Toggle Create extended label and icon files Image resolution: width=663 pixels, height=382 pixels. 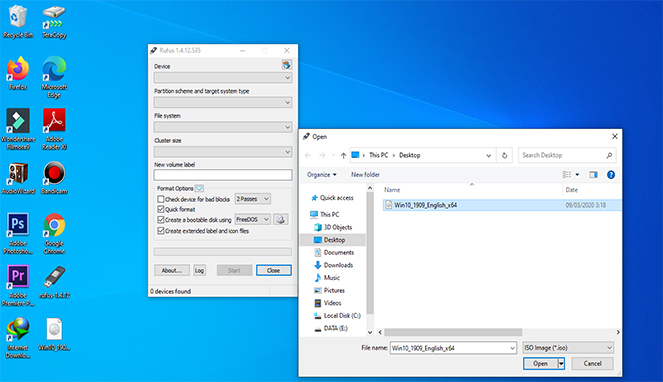161,231
